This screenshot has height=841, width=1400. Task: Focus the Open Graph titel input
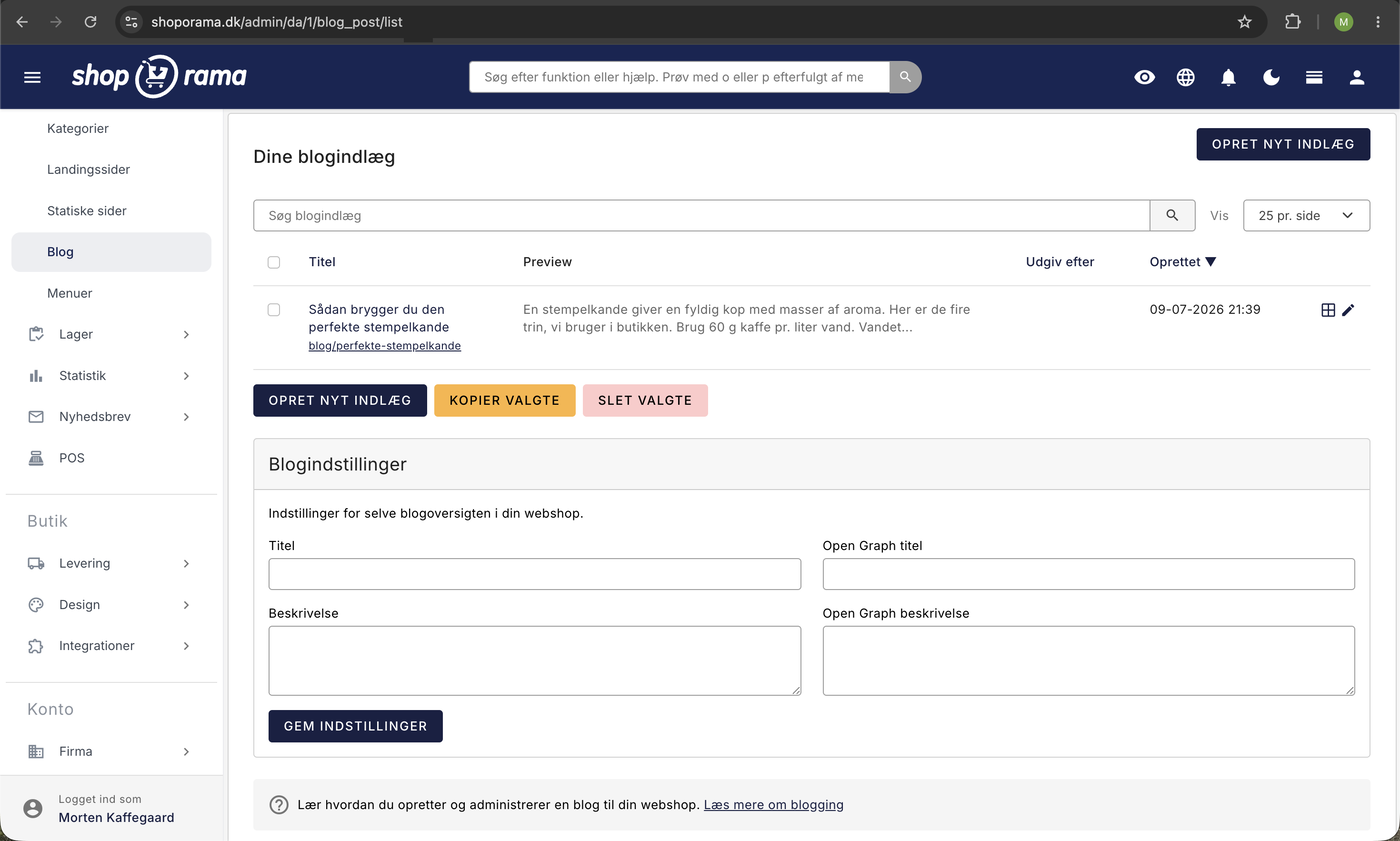[1089, 574]
